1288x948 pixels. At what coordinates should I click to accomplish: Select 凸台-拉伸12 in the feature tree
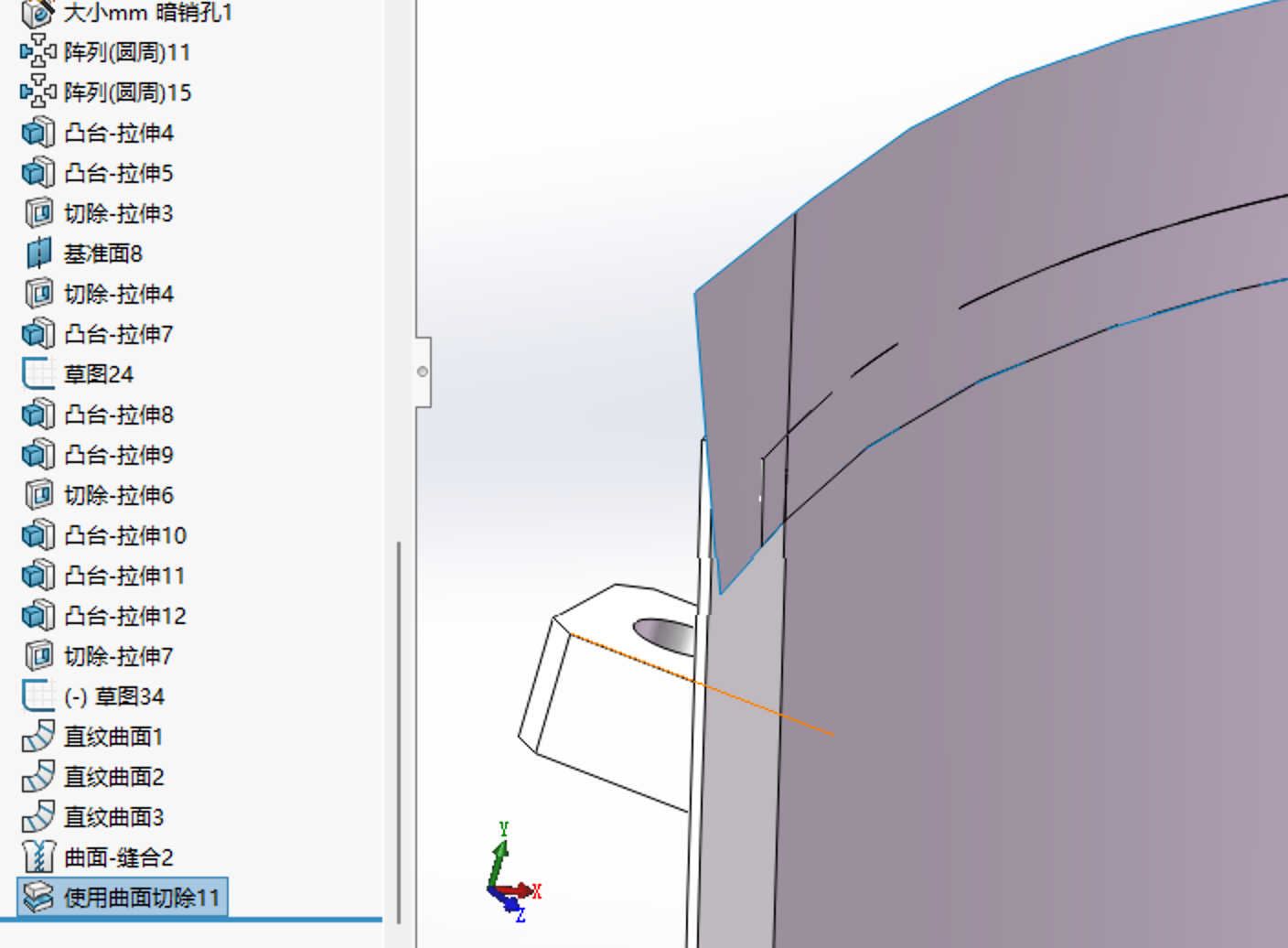124,616
